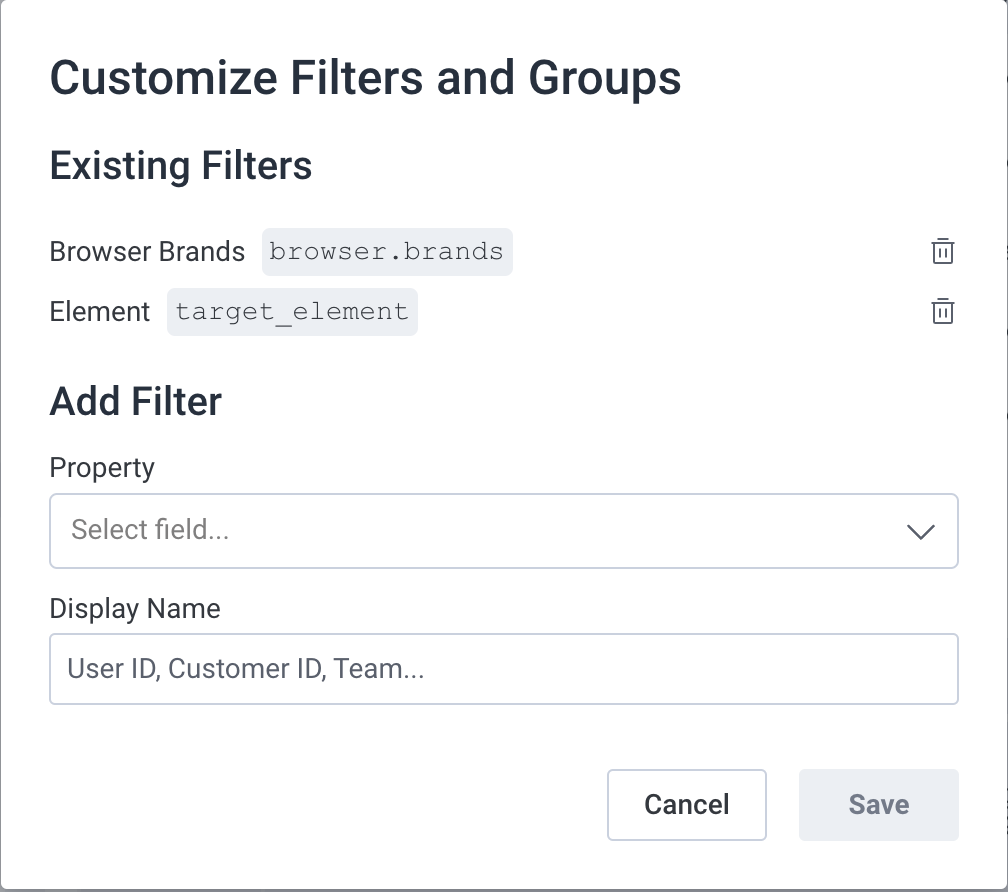Click the trash icon next to browser.brands
Screen dimensions: 1008x892
click(943, 251)
